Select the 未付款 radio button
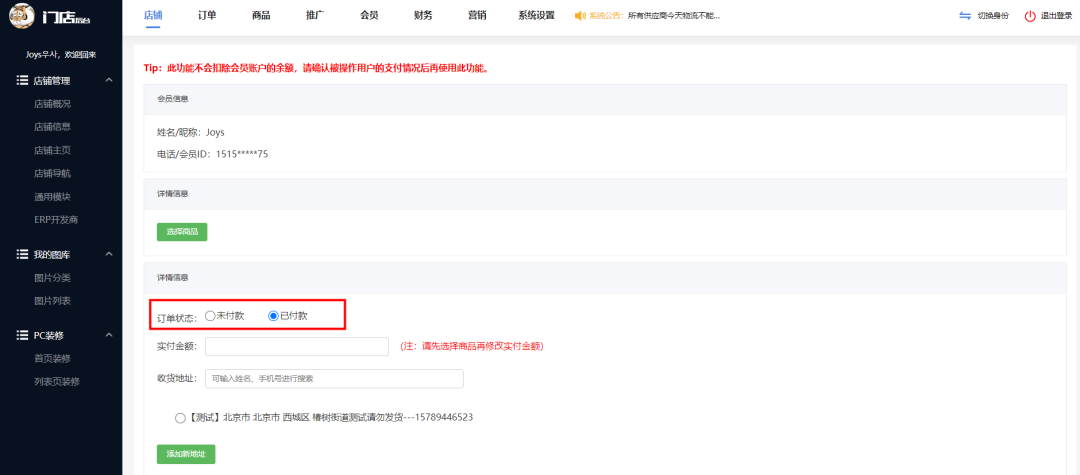 coord(210,315)
